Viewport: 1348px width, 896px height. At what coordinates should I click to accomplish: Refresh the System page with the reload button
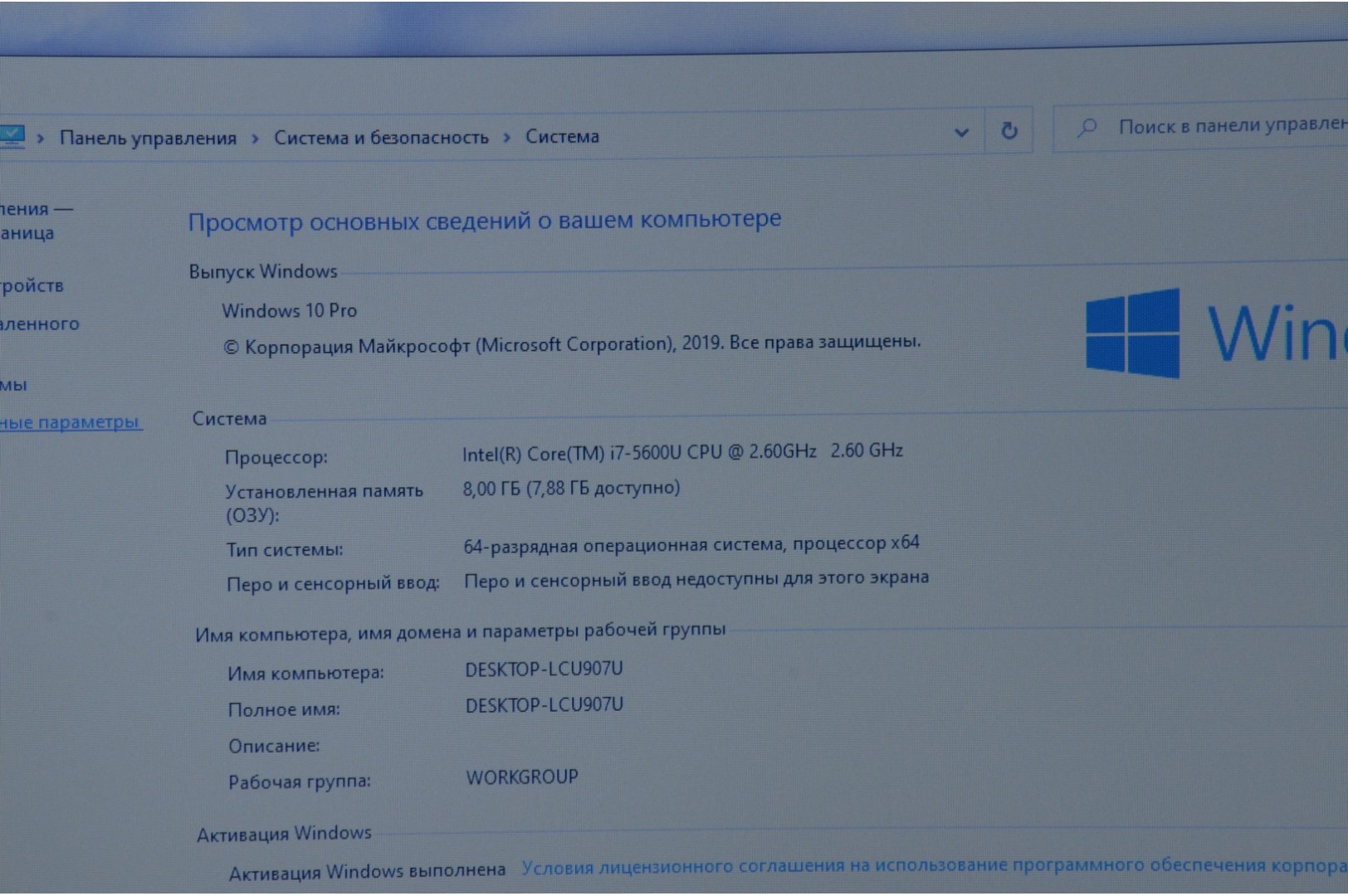pyautogui.click(x=1009, y=130)
